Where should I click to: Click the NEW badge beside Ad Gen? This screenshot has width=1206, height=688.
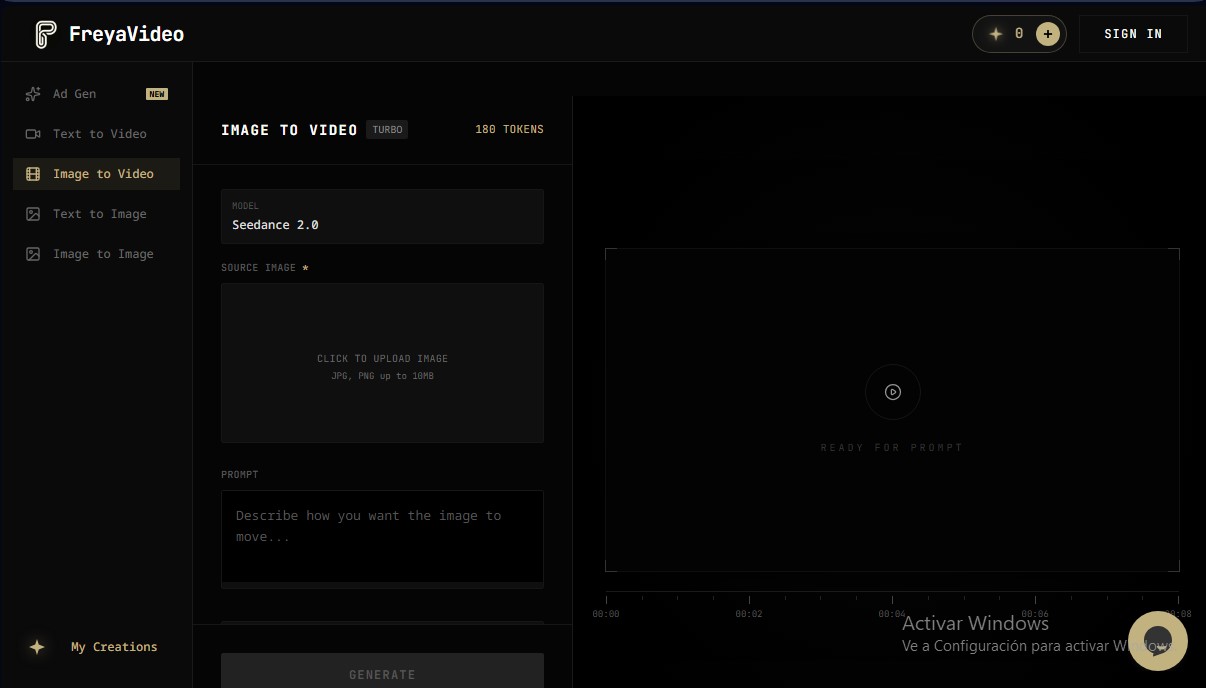pyautogui.click(x=157, y=94)
